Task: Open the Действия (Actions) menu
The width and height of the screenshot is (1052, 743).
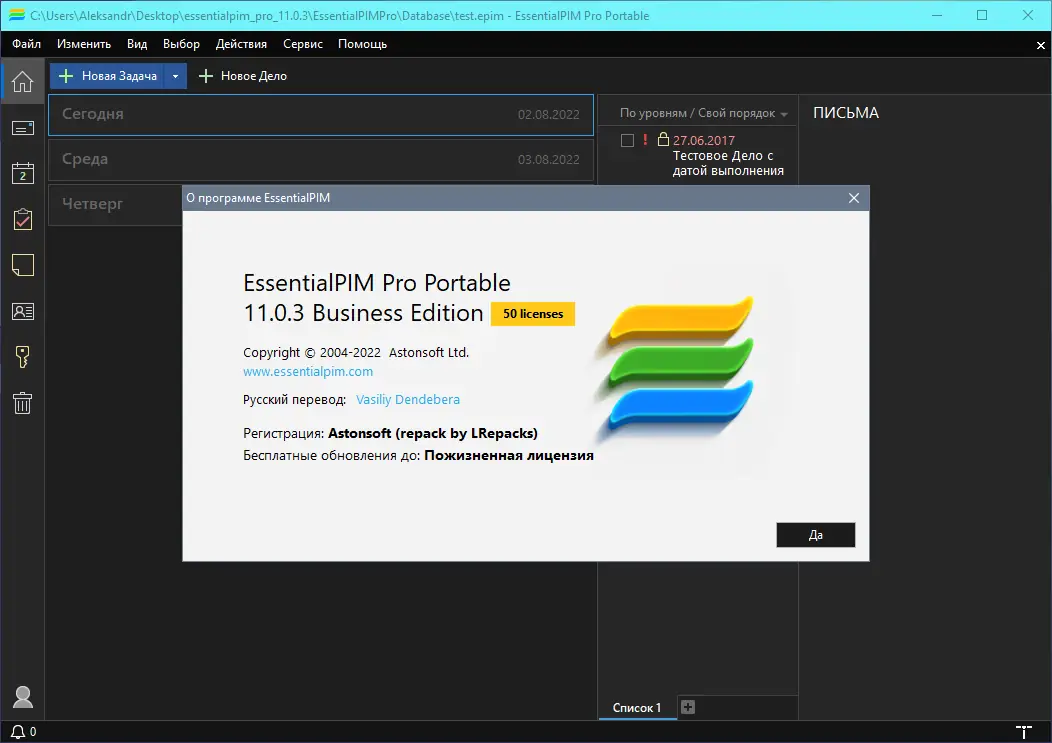Action: point(241,44)
